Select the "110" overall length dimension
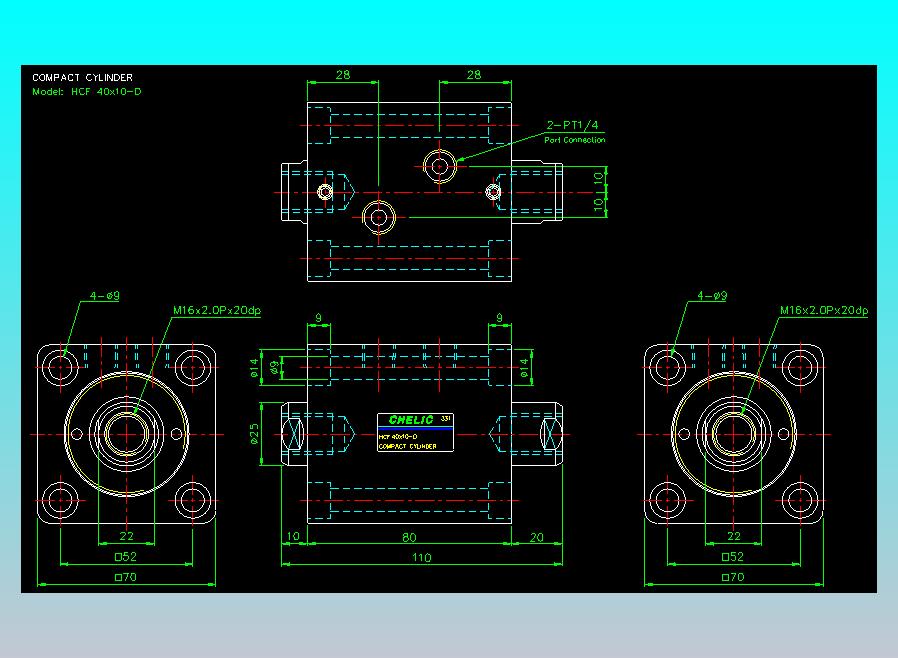Viewport: 898px width, 658px height. 422,557
